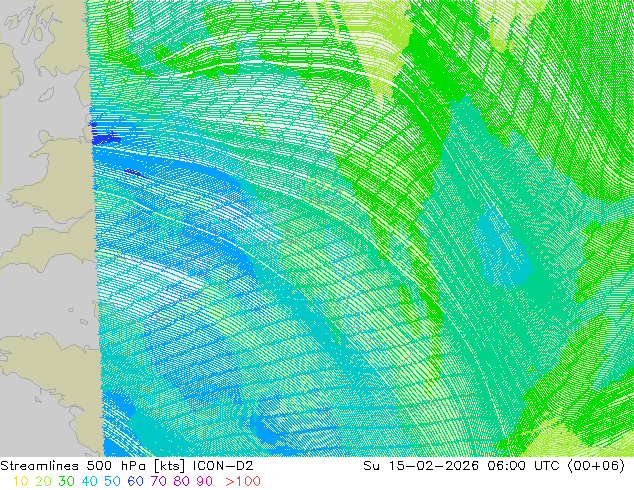Click the '50' knots legend value
The height and width of the screenshot is (490, 634).
112,481
